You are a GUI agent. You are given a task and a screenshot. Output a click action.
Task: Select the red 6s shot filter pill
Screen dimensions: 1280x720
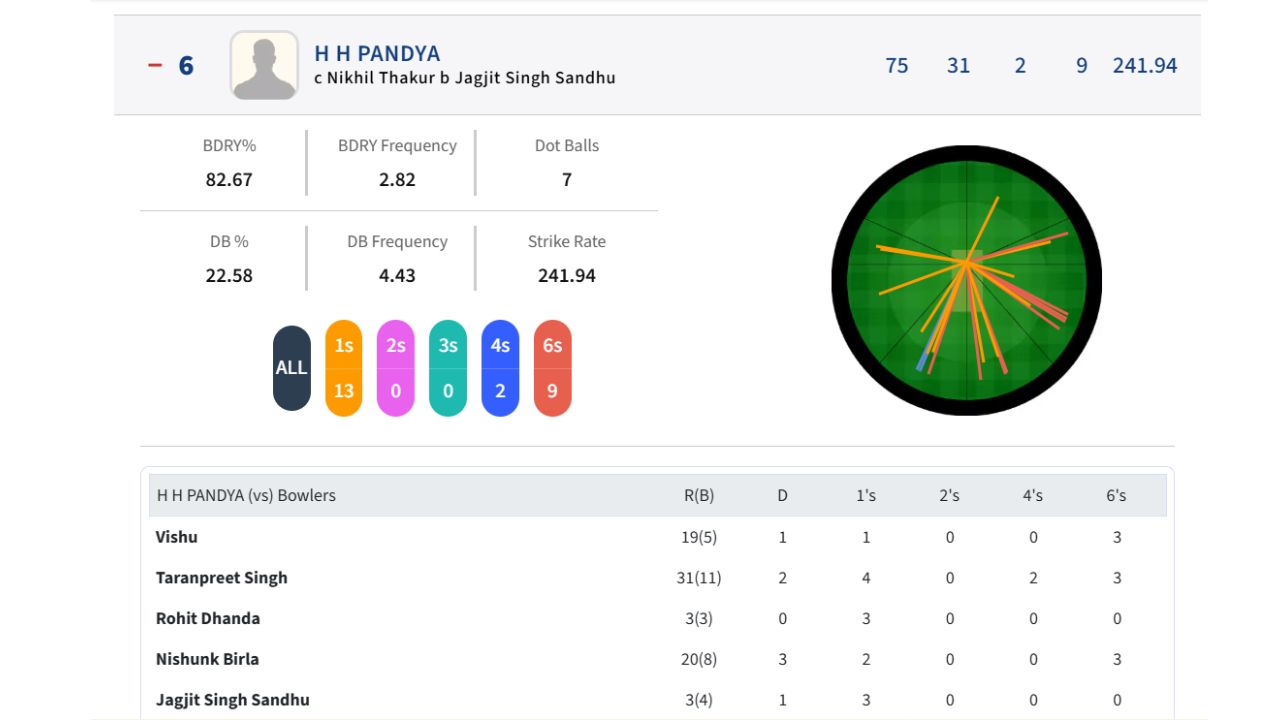click(551, 367)
